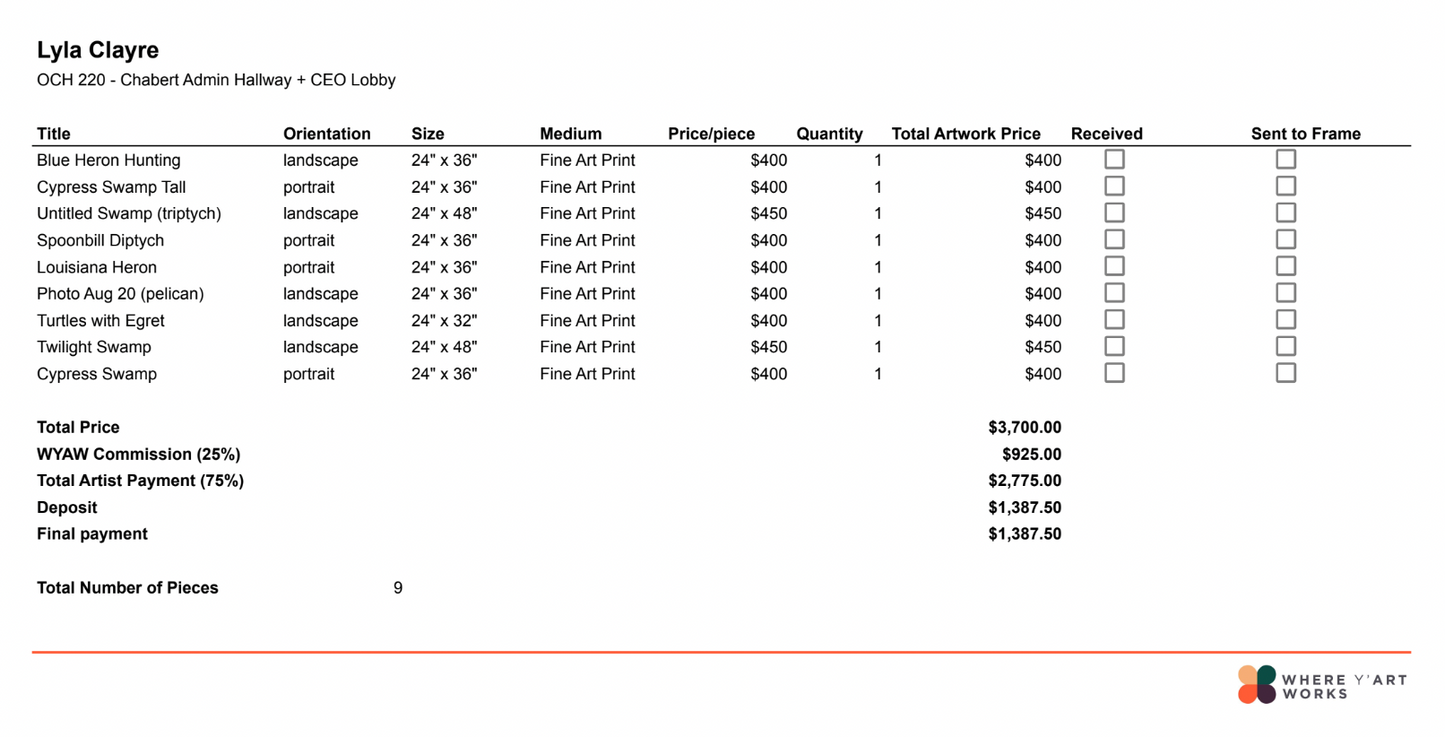
Task: Click the WYAW Commission value $925.00
Action: click(1031, 454)
